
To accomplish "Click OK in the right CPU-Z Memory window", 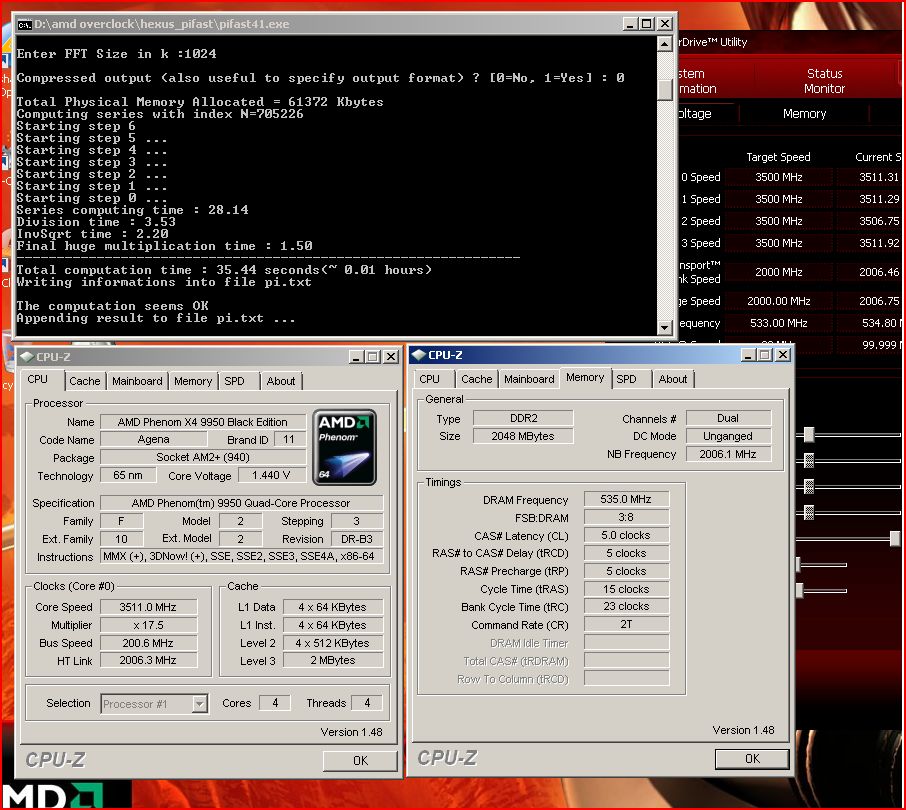I will click(x=752, y=759).
